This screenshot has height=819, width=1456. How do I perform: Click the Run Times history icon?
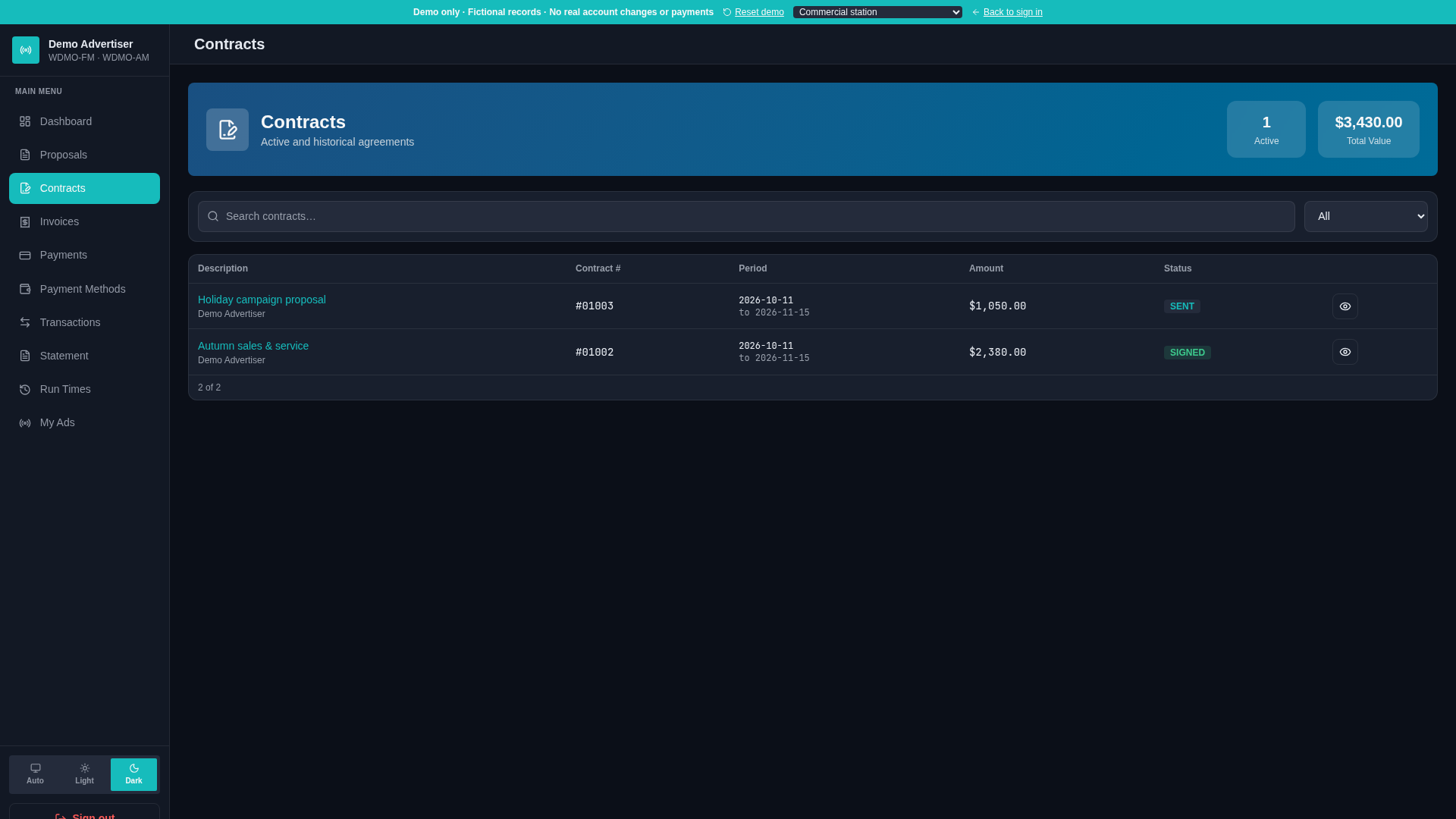click(x=25, y=389)
